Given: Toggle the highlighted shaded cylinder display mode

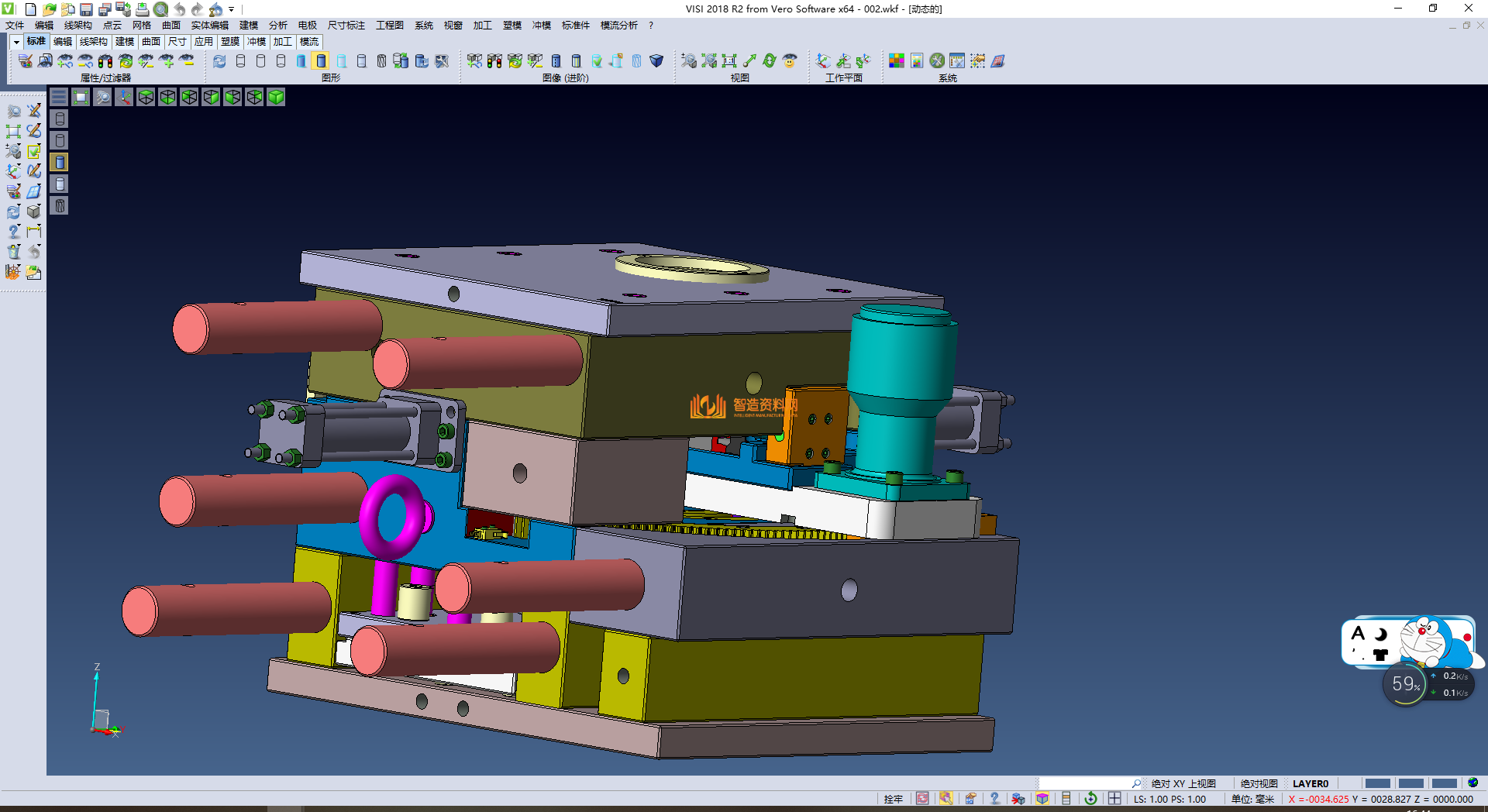Looking at the screenshot, I should pyautogui.click(x=321, y=60).
